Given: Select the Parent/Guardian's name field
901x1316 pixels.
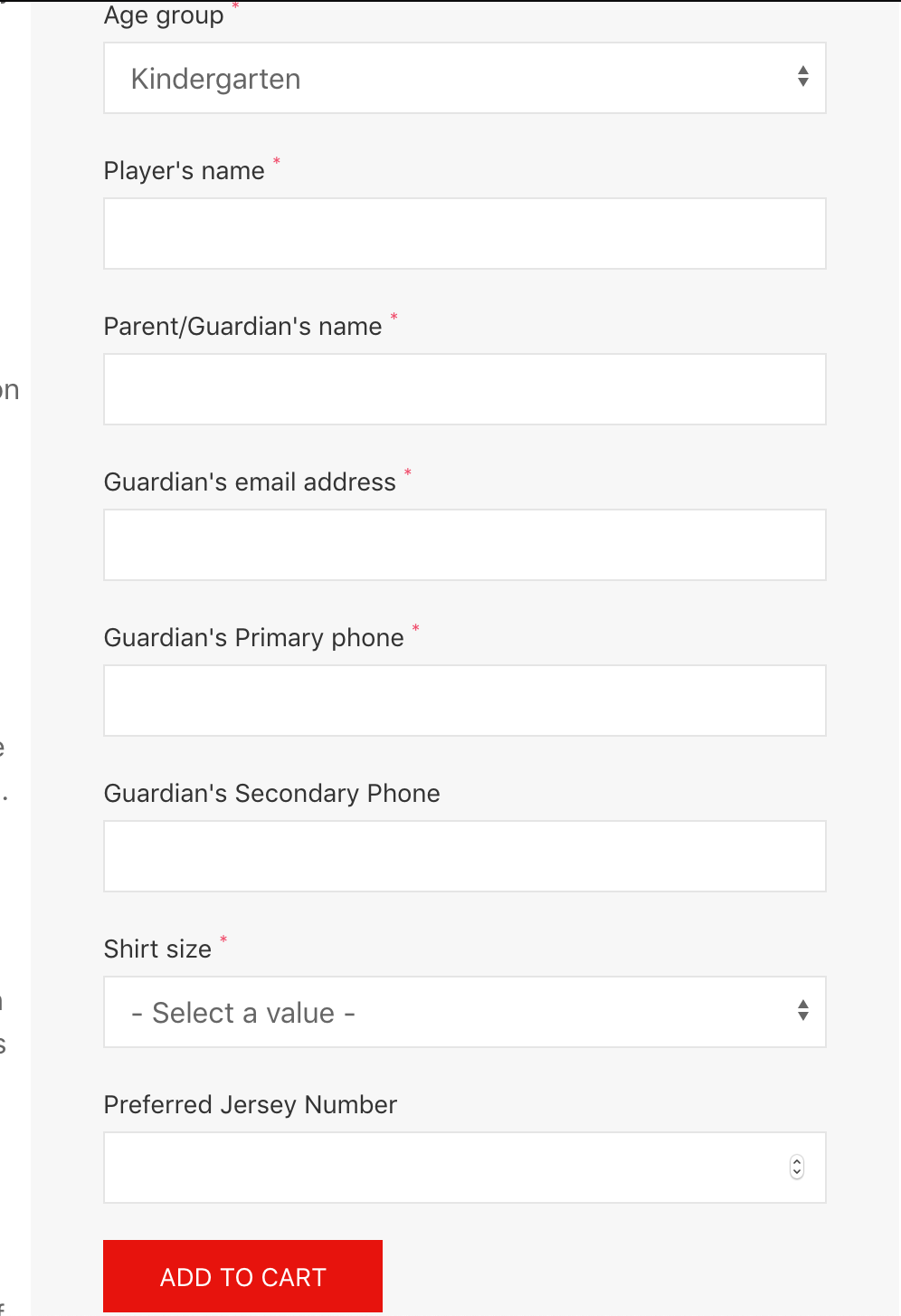Looking at the screenshot, I should tap(464, 388).
